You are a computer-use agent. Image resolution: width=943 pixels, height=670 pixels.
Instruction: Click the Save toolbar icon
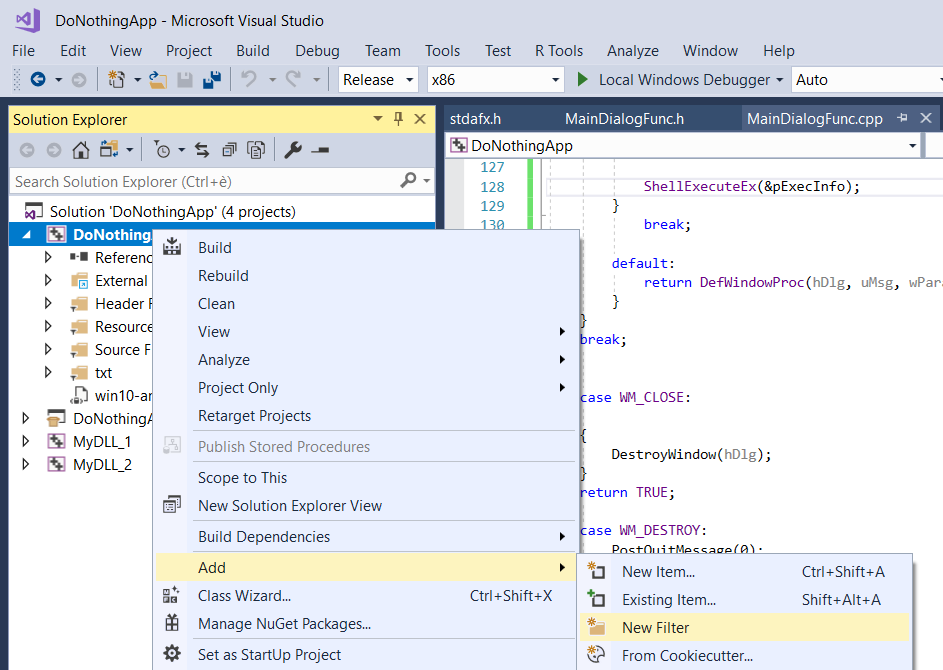click(185, 79)
